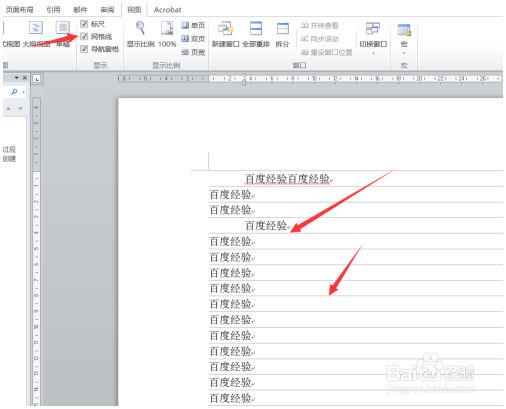Choose 单页 single page zoom

(x=193, y=25)
